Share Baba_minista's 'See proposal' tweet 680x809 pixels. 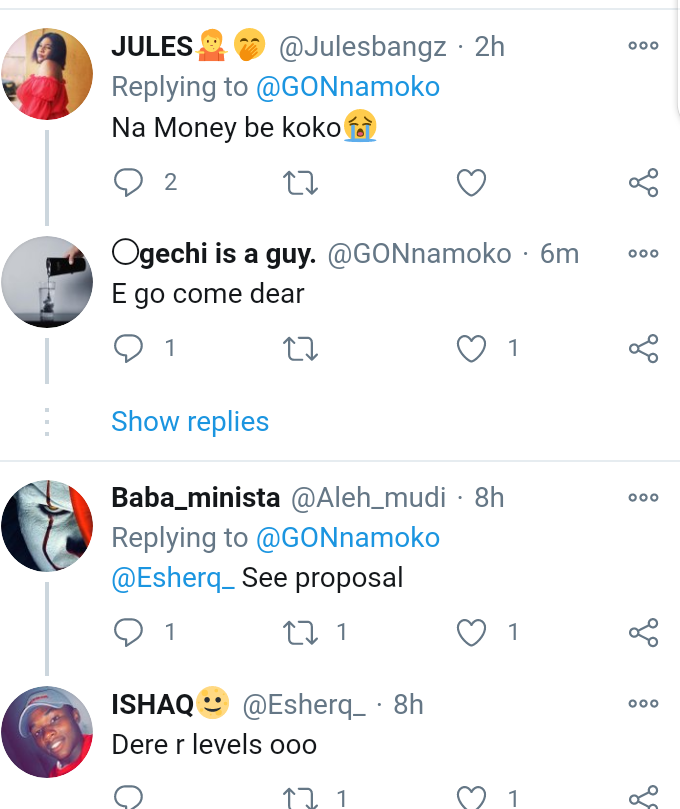pyautogui.click(x=643, y=632)
